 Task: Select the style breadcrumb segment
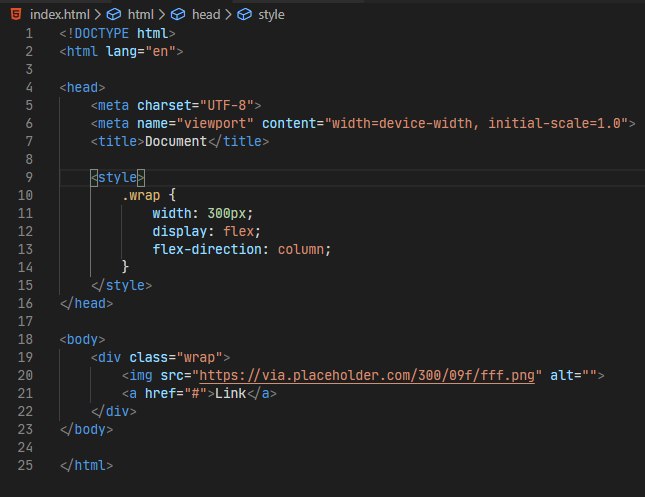point(271,14)
